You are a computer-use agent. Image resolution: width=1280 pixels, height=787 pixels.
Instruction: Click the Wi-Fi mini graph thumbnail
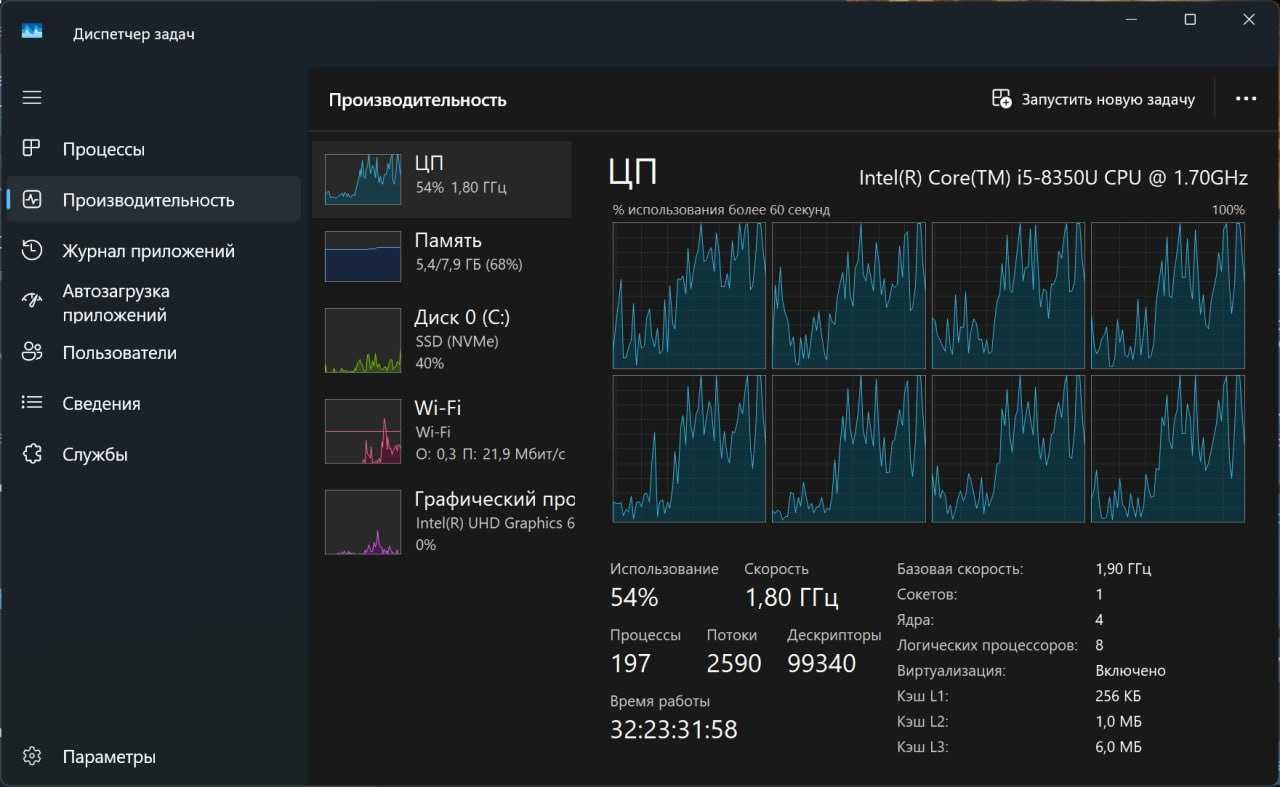pyautogui.click(x=363, y=431)
